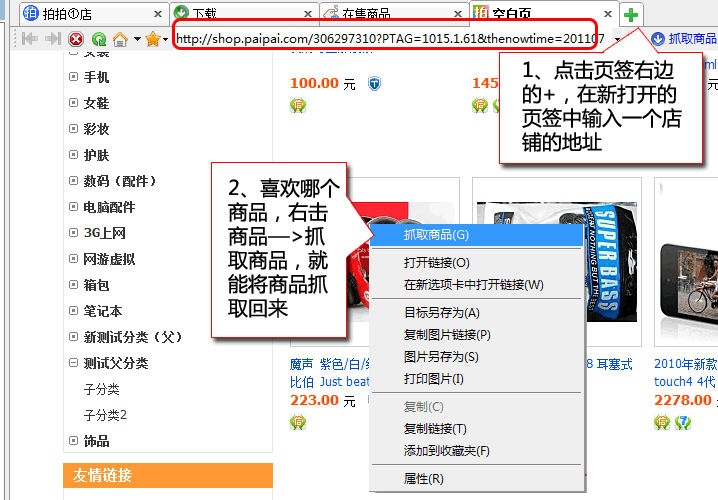The image size is (718, 500).
Task: Expand the 箱包 category
Action: click(x=73, y=285)
